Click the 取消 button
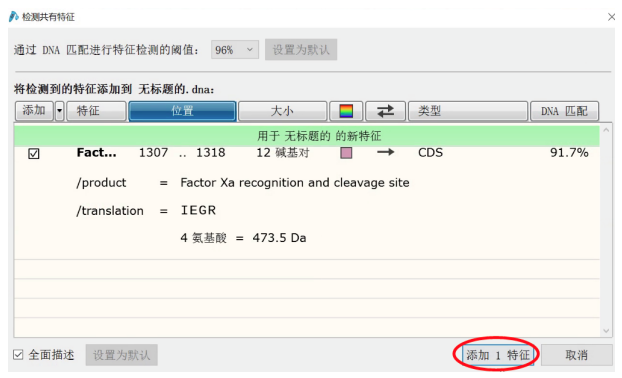 (x=577, y=355)
